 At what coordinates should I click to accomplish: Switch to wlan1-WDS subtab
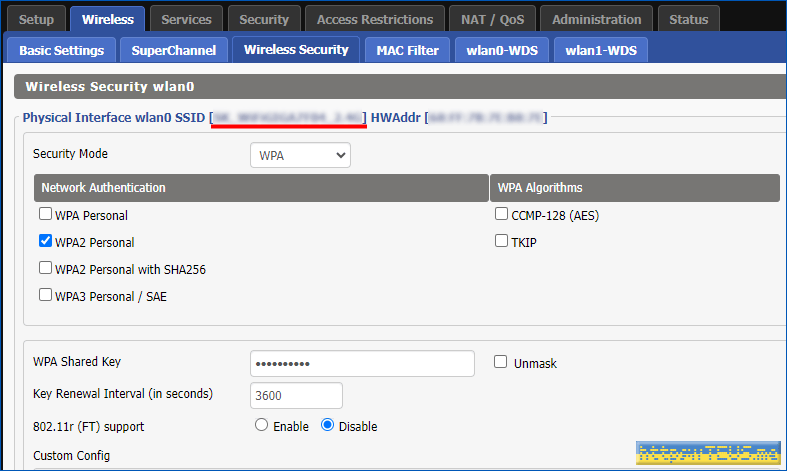[600, 50]
